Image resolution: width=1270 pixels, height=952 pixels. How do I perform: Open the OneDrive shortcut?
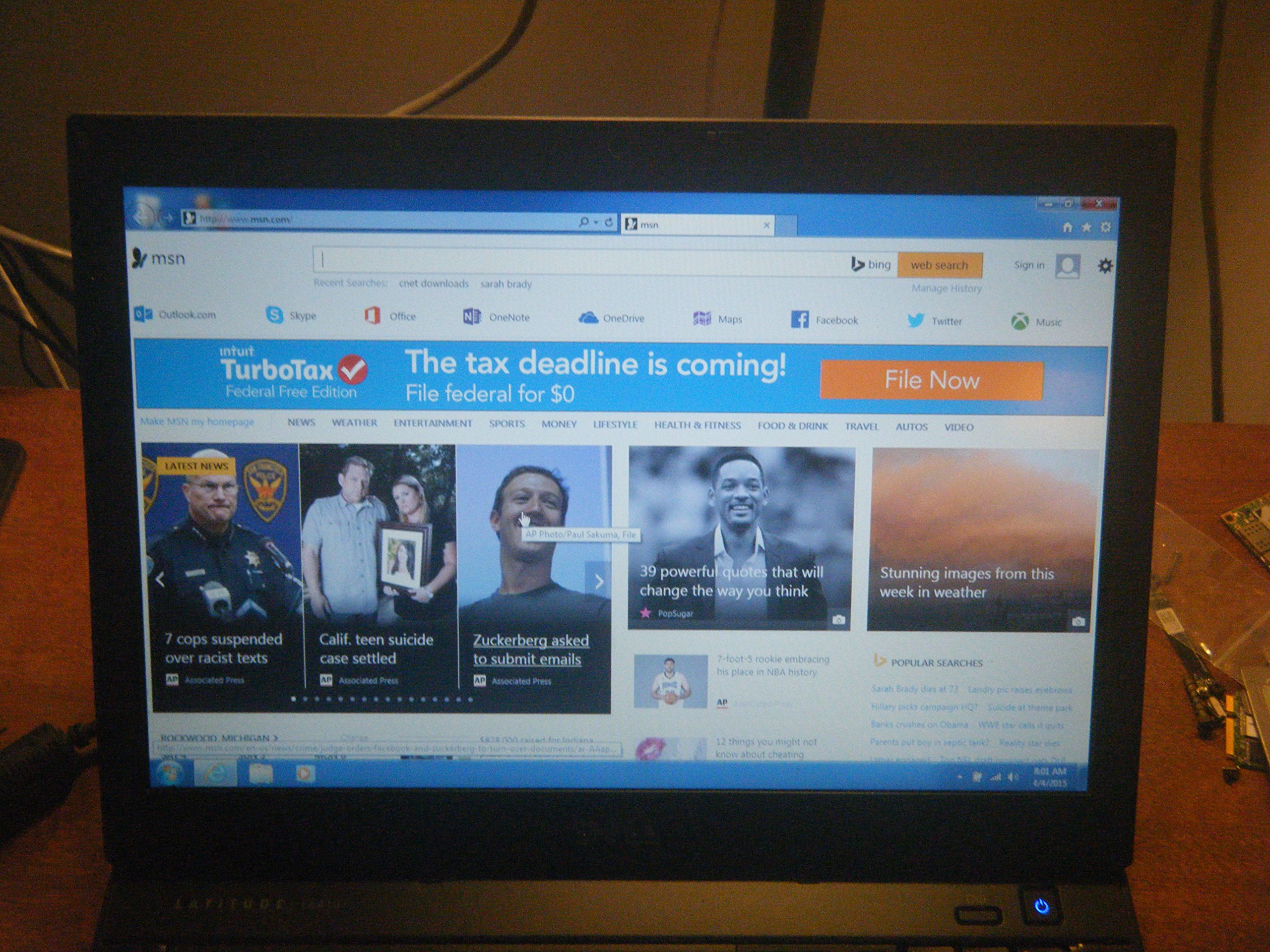612,318
